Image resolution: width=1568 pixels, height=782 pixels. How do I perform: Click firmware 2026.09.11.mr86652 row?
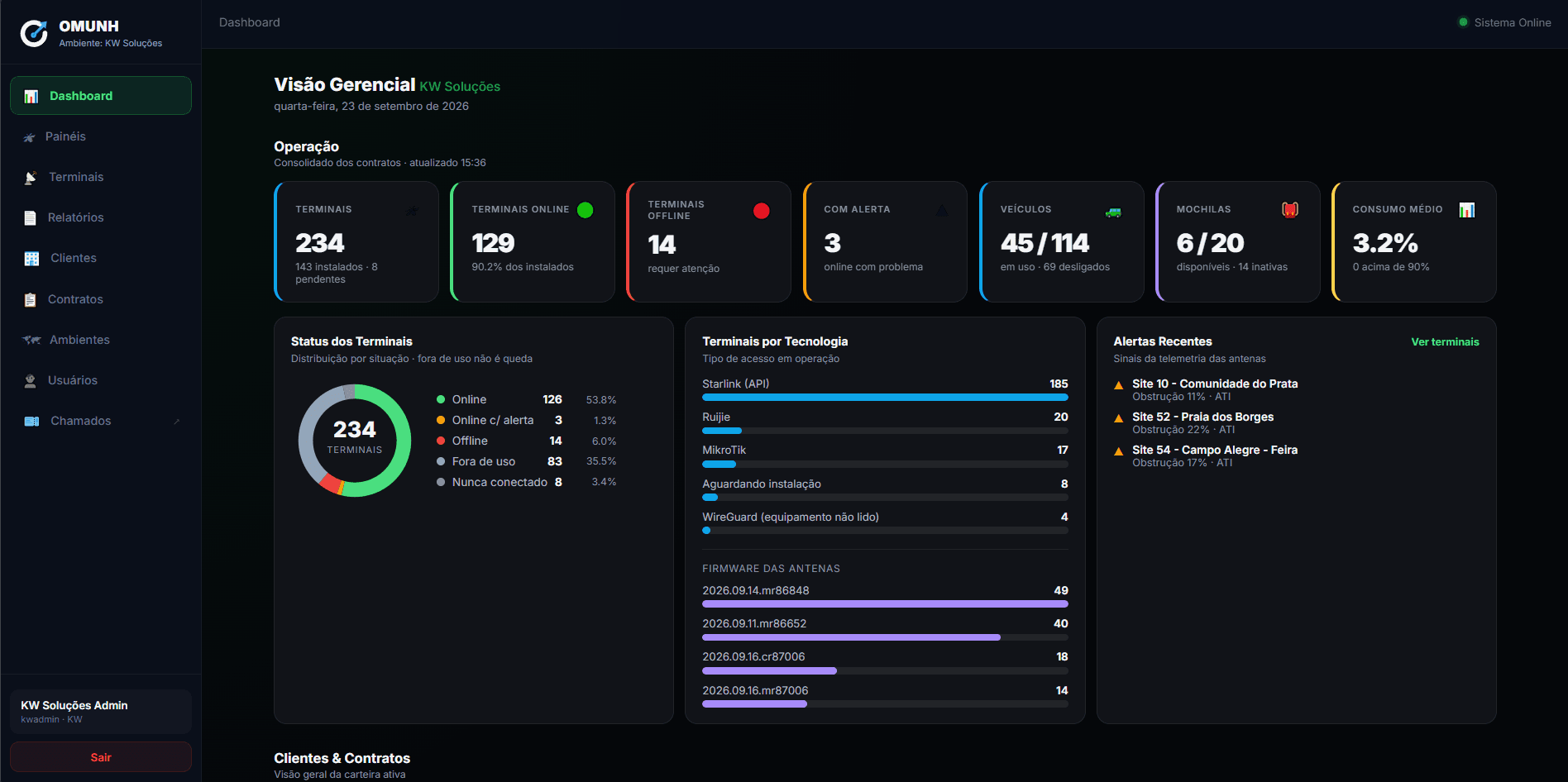point(885,629)
